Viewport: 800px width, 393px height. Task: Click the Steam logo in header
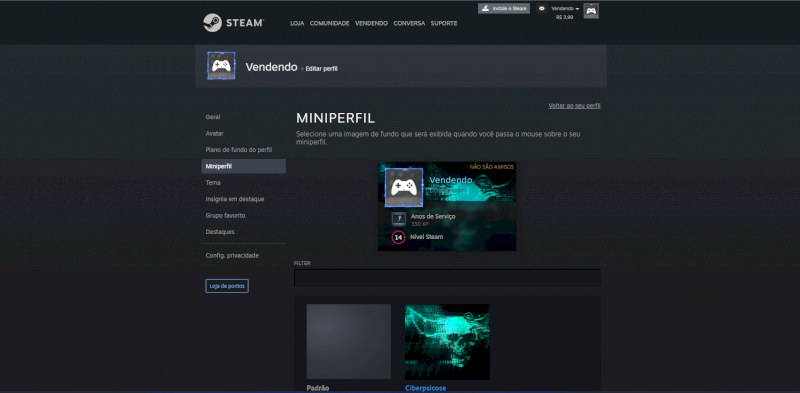(x=233, y=23)
